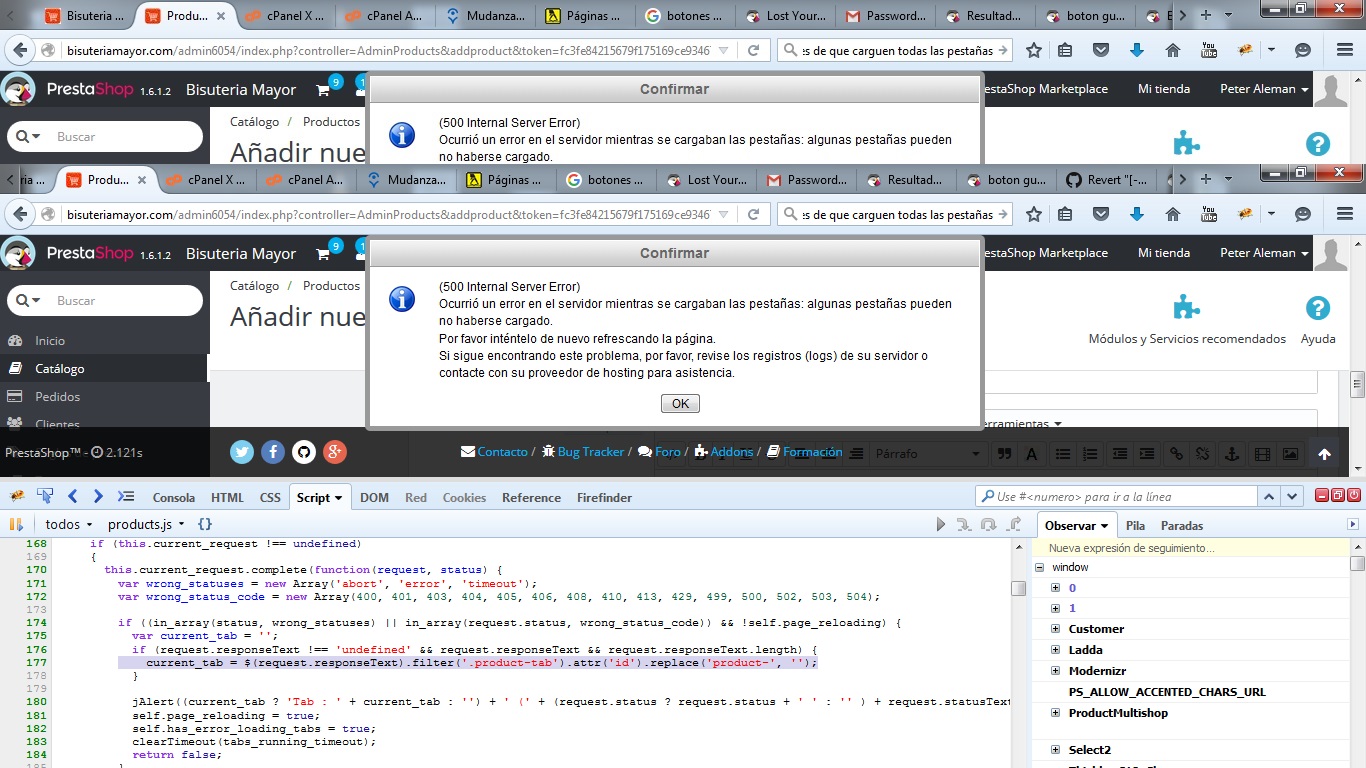Image resolution: width=1366 pixels, height=768 pixels.
Task: Click the Firebug bug icon
Action: click(x=16, y=497)
